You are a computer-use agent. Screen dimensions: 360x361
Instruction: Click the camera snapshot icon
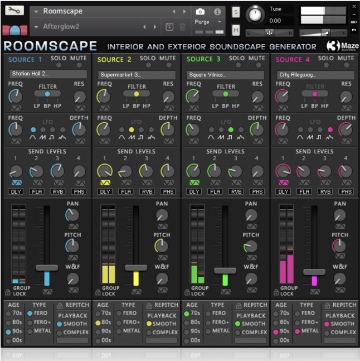200,12
